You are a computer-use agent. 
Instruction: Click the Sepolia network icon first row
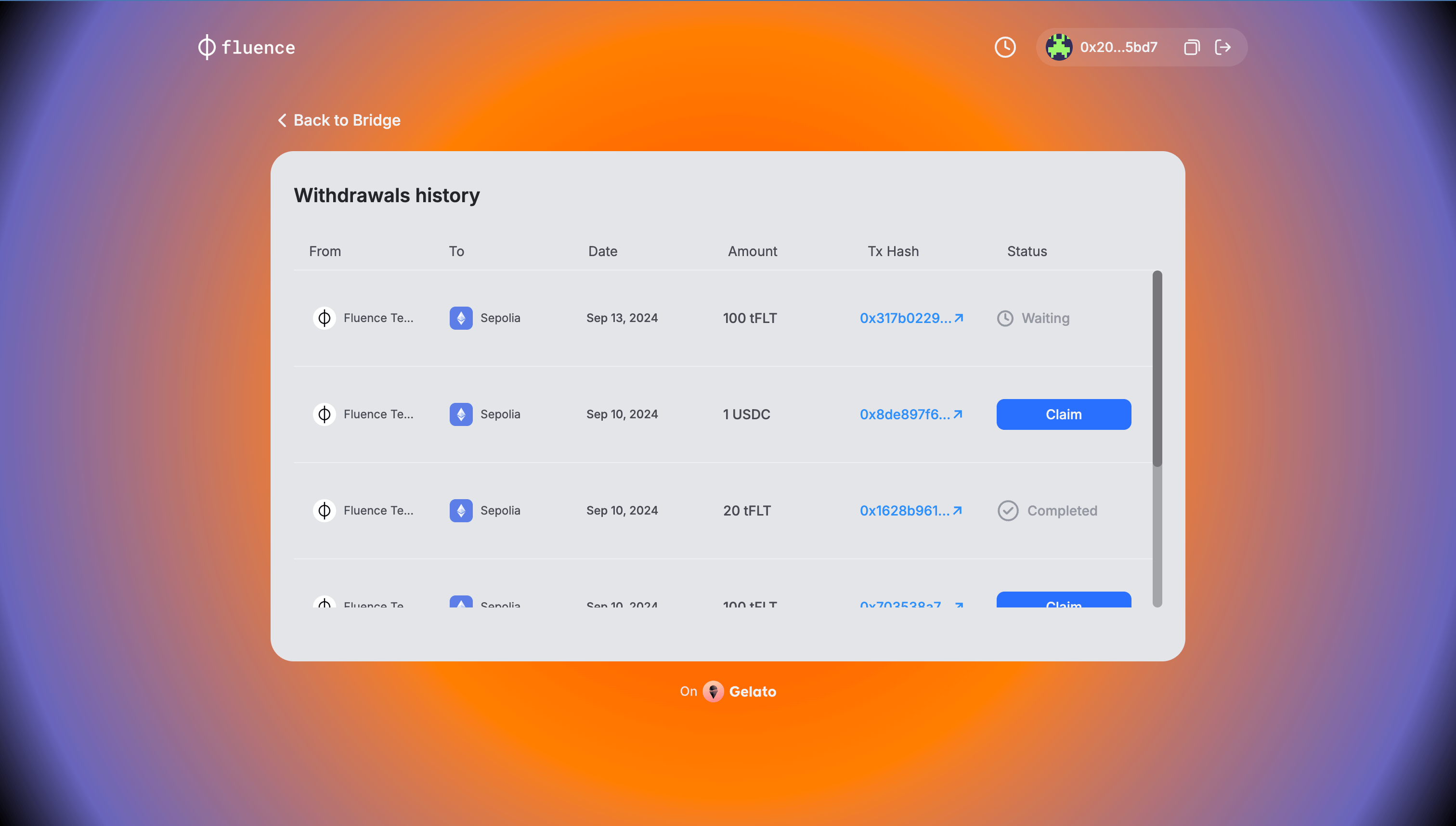pos(461,317)
